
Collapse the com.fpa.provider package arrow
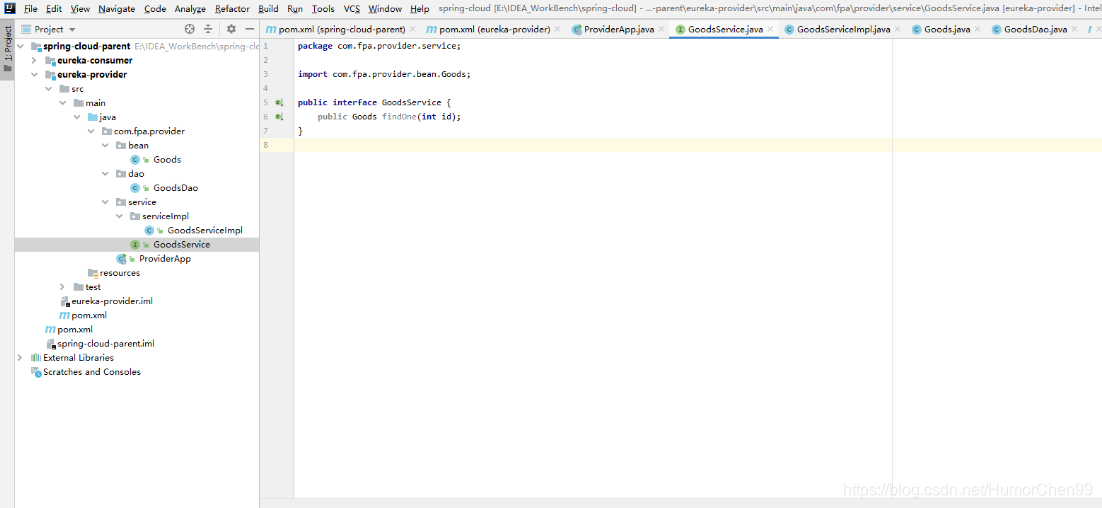pos(90,131)
